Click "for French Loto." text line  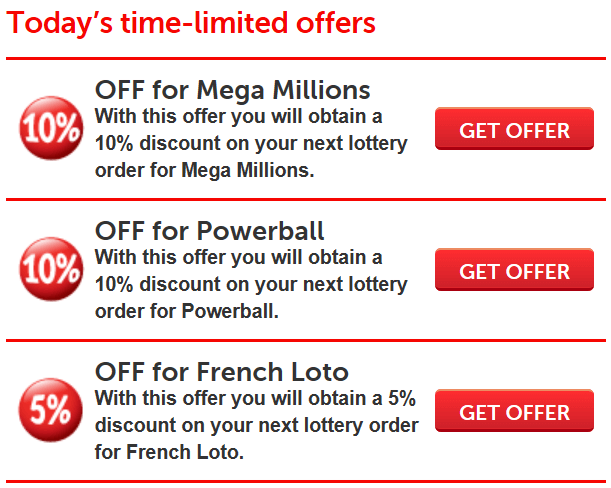(x=170, y=453)
